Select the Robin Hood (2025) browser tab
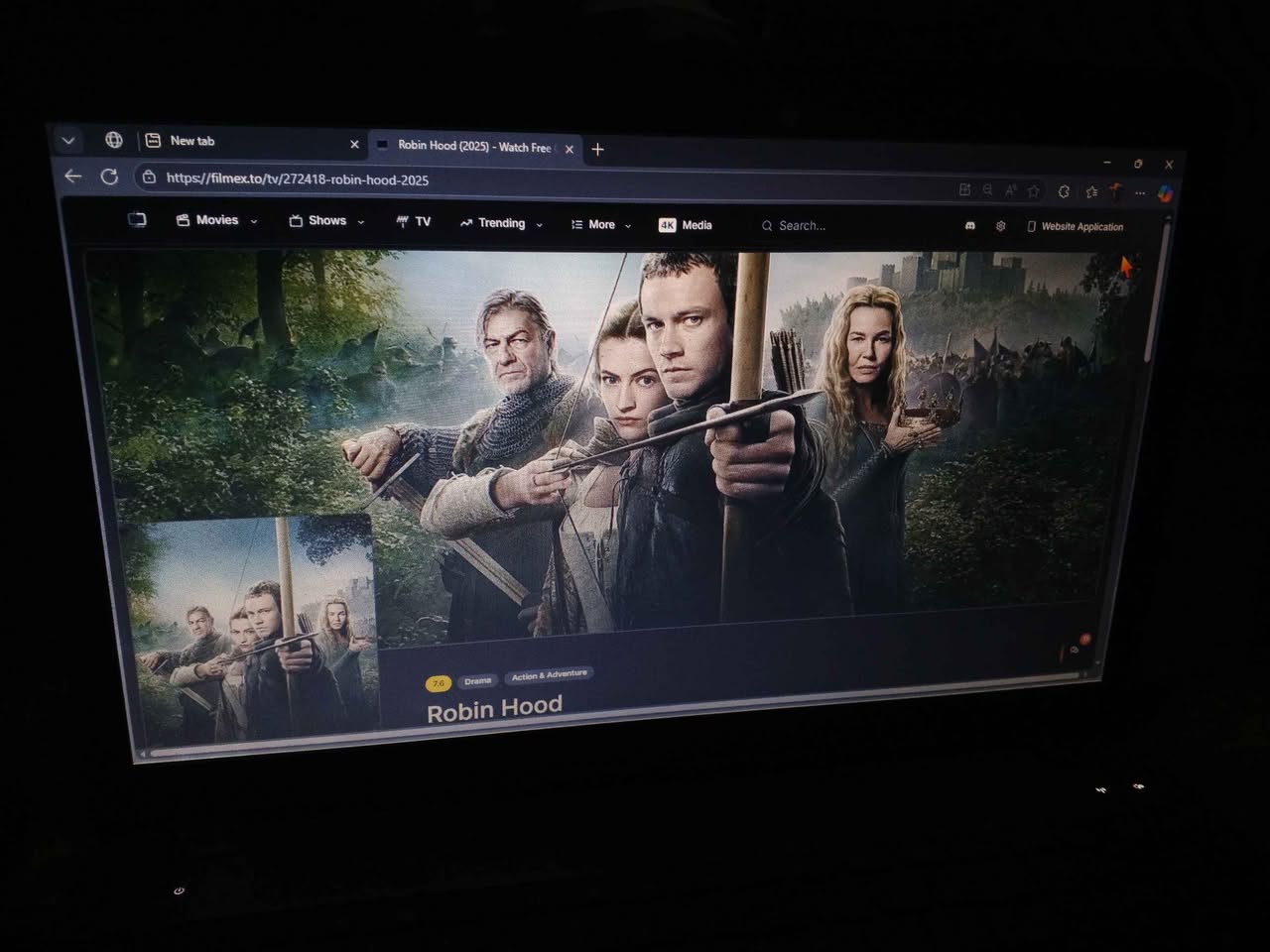The height and width of the screenshot is (952, 1270). pos(474,147)
